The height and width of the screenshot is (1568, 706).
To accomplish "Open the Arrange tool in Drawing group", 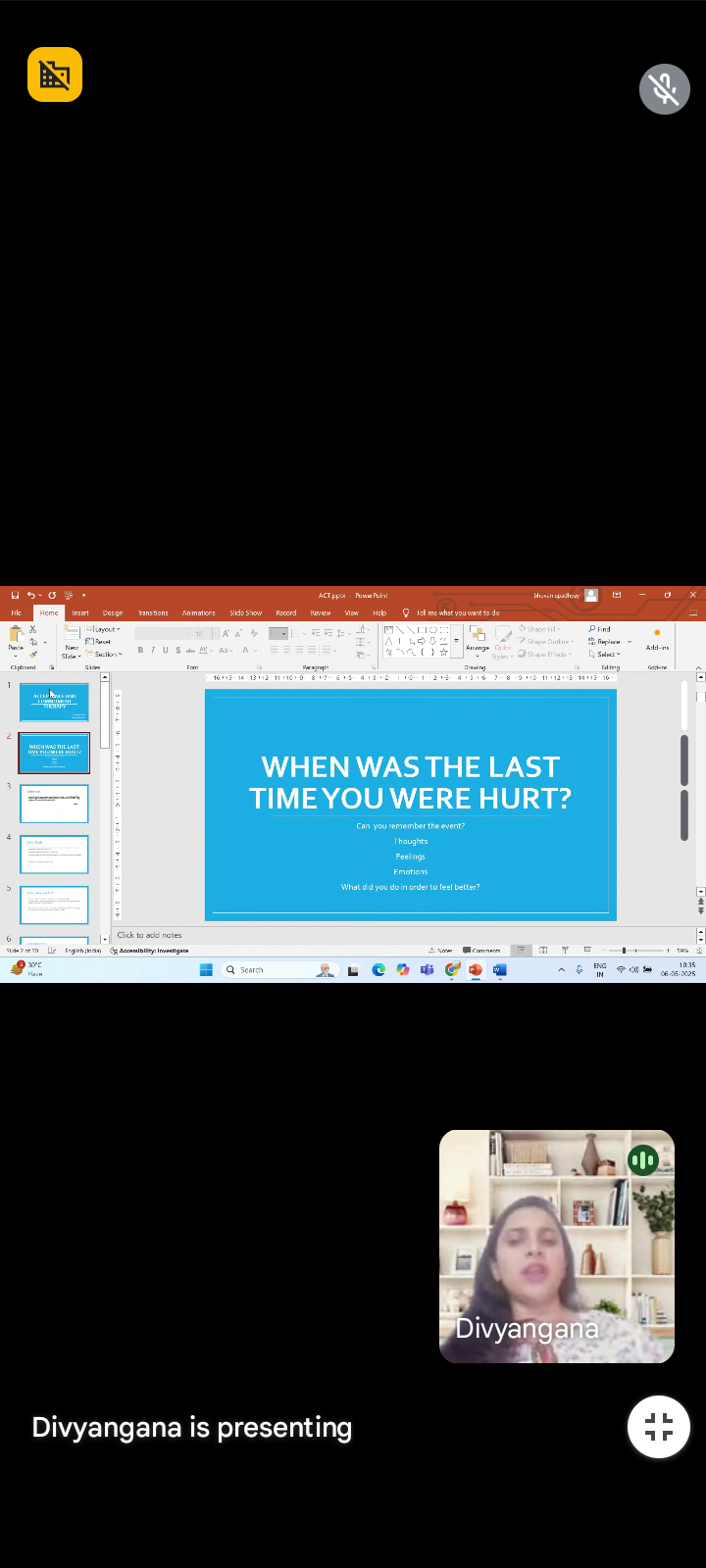I will [478, 640].
